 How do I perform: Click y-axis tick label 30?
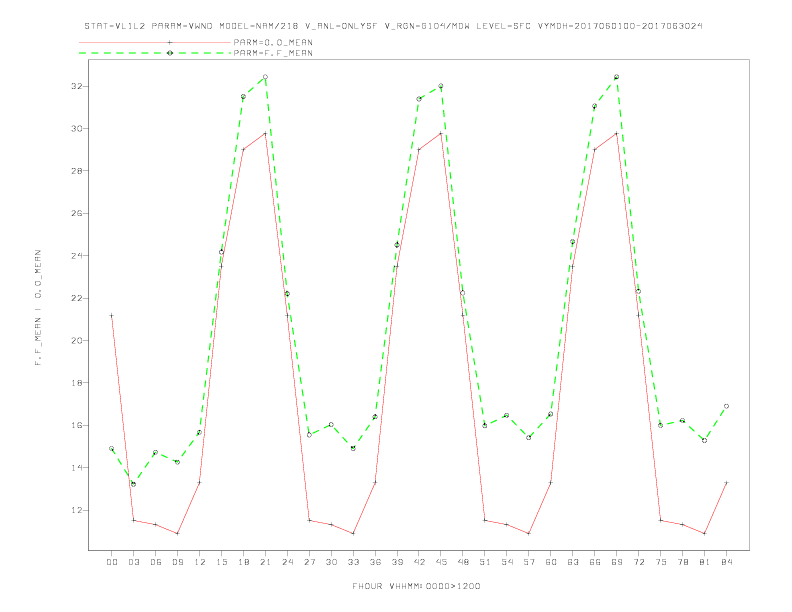click(x=76, y=129)
